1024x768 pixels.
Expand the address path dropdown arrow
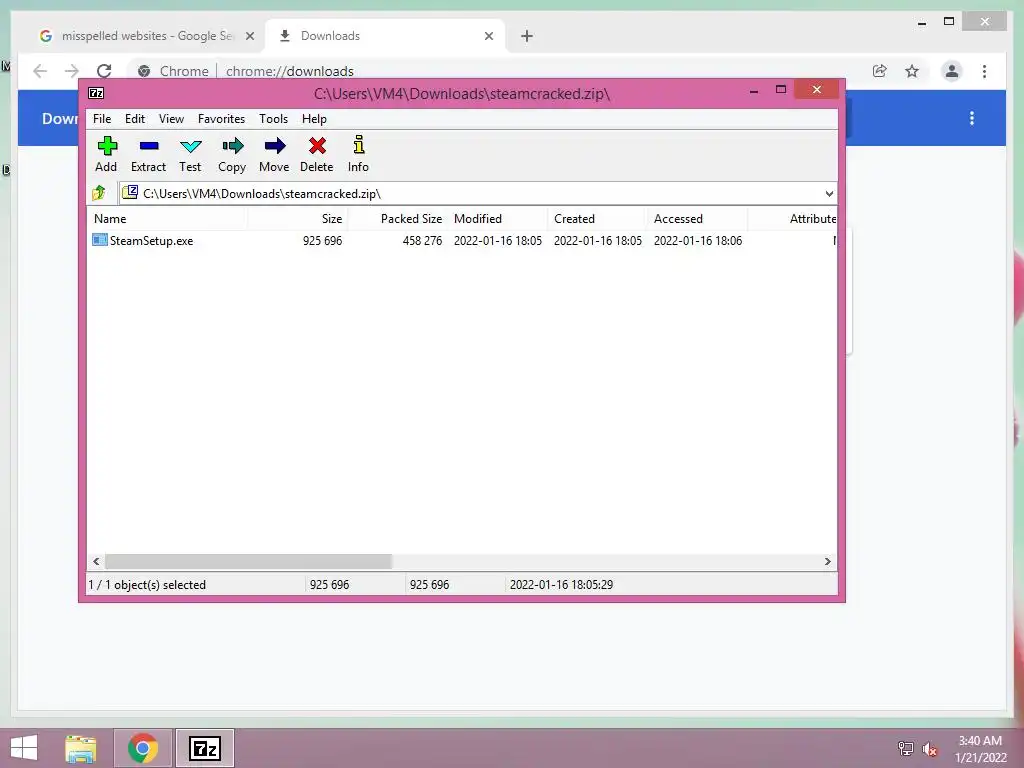(829, 194)
